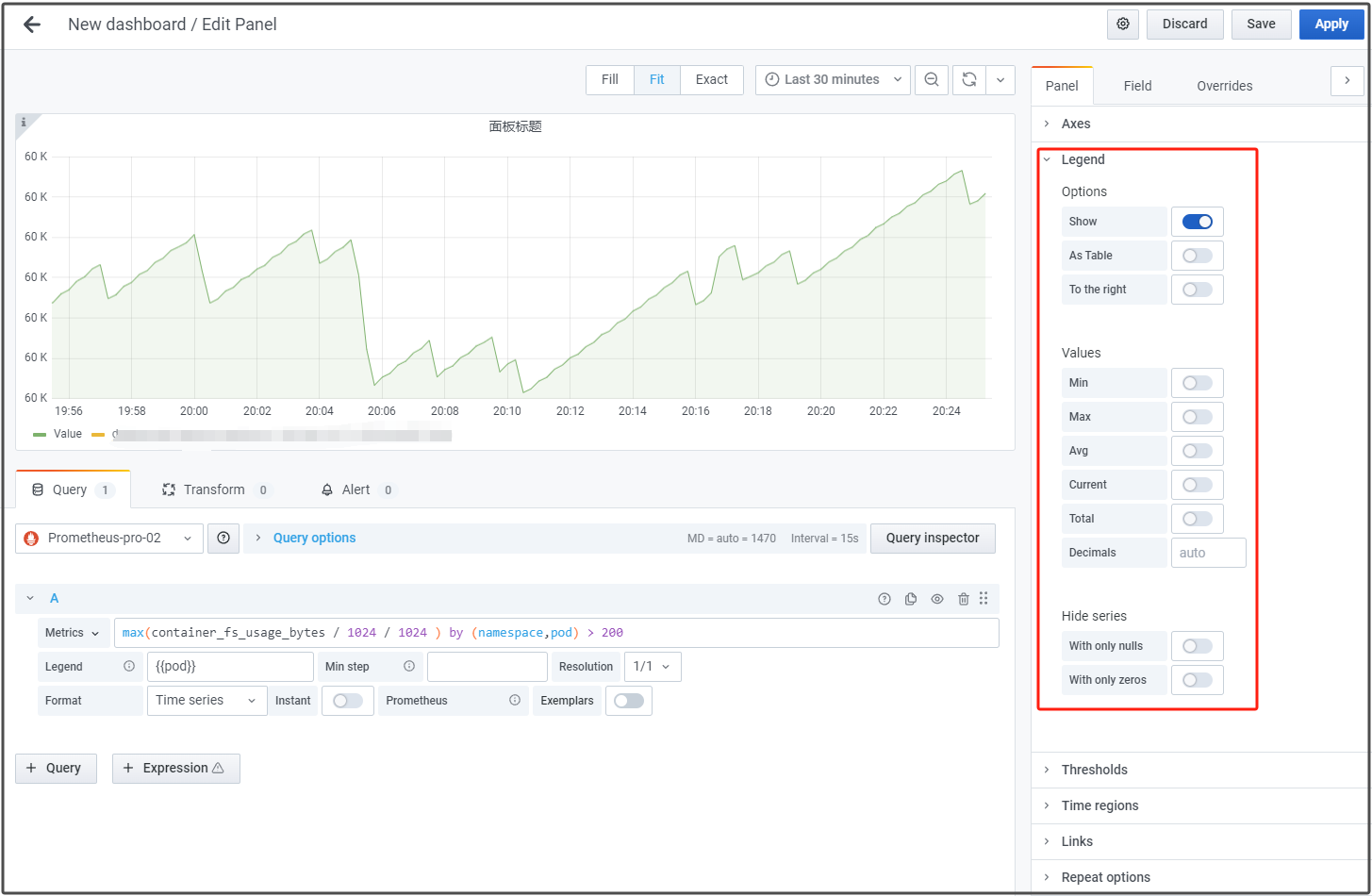Open the Query inspector
The height and width of the screenshot is (896, 1372).
tap(932, 539)
